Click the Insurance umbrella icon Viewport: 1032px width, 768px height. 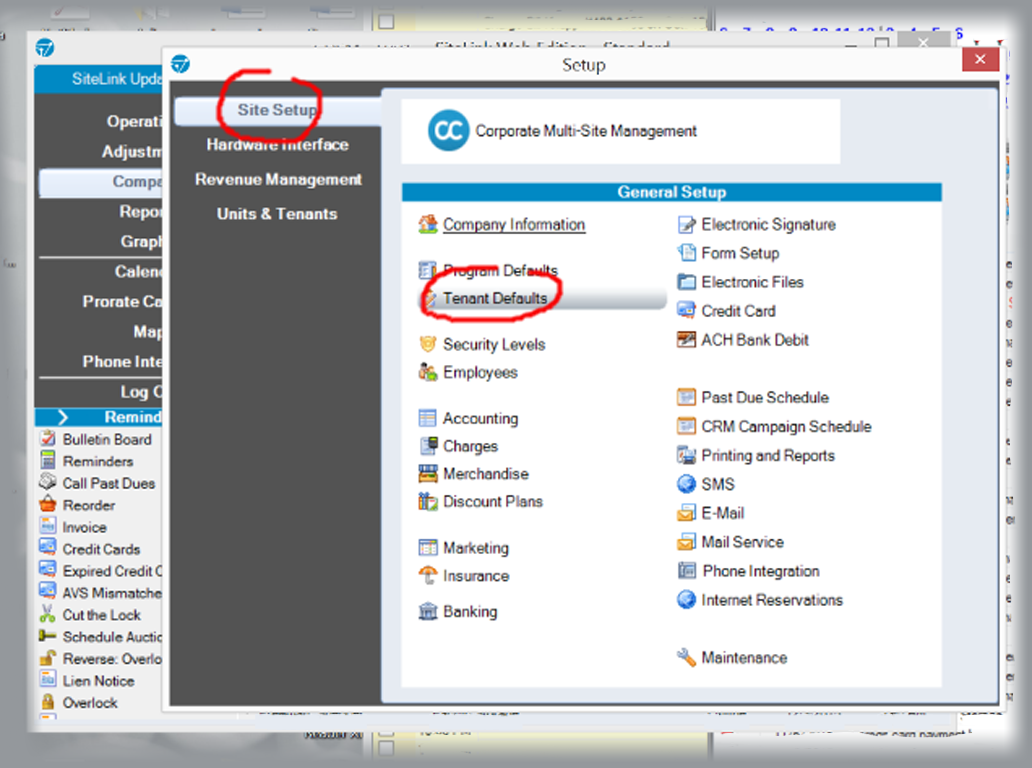click(x=428, y=576)
